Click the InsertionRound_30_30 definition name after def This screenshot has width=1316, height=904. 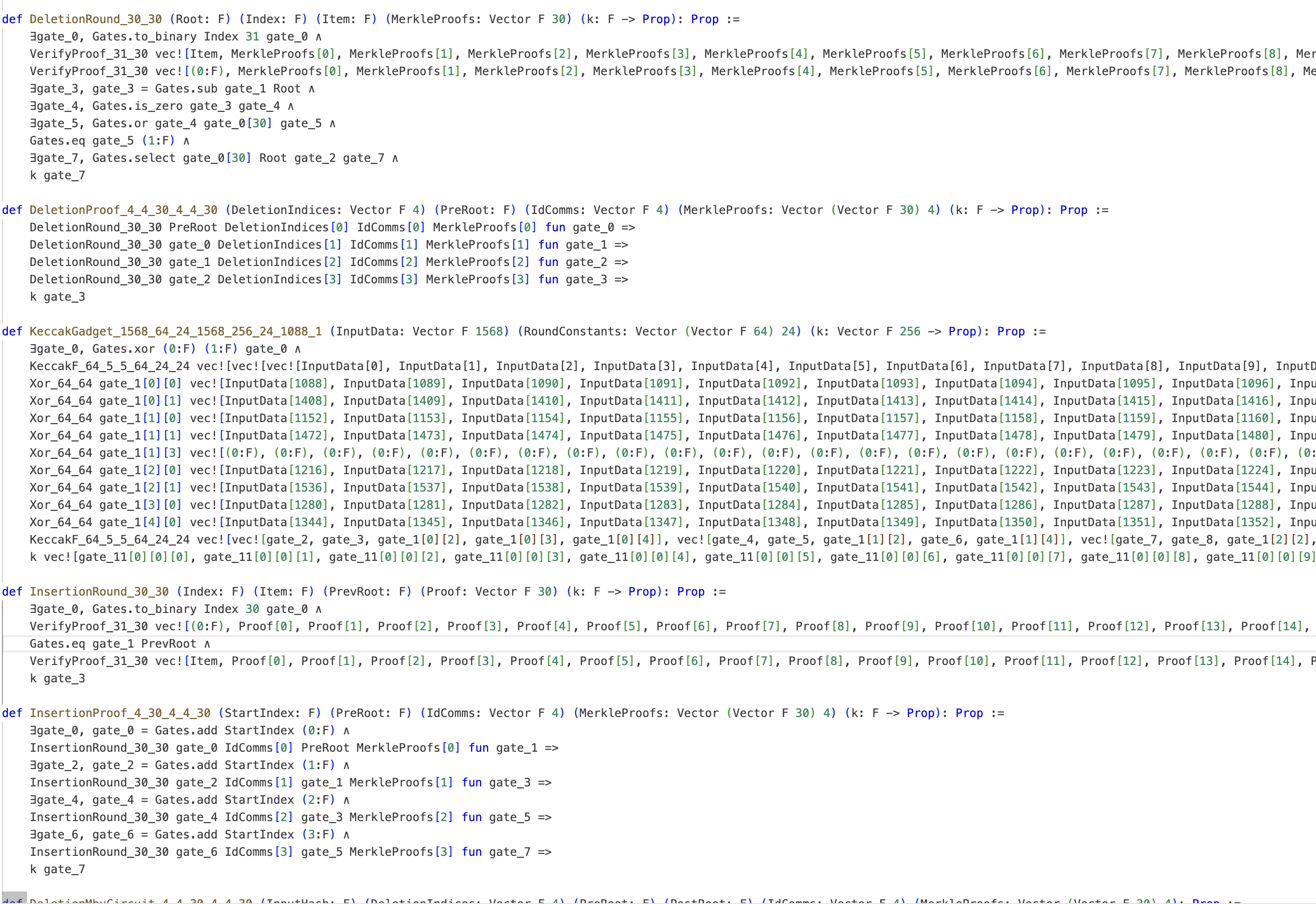tap(99, 592)
